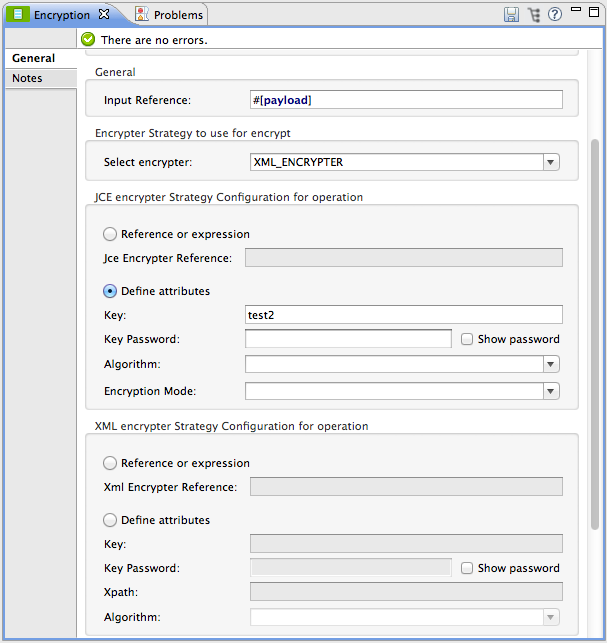Enable Show password in XML section
The width and height of the screenshot is (607, 643).
click(x=467, y=568)
